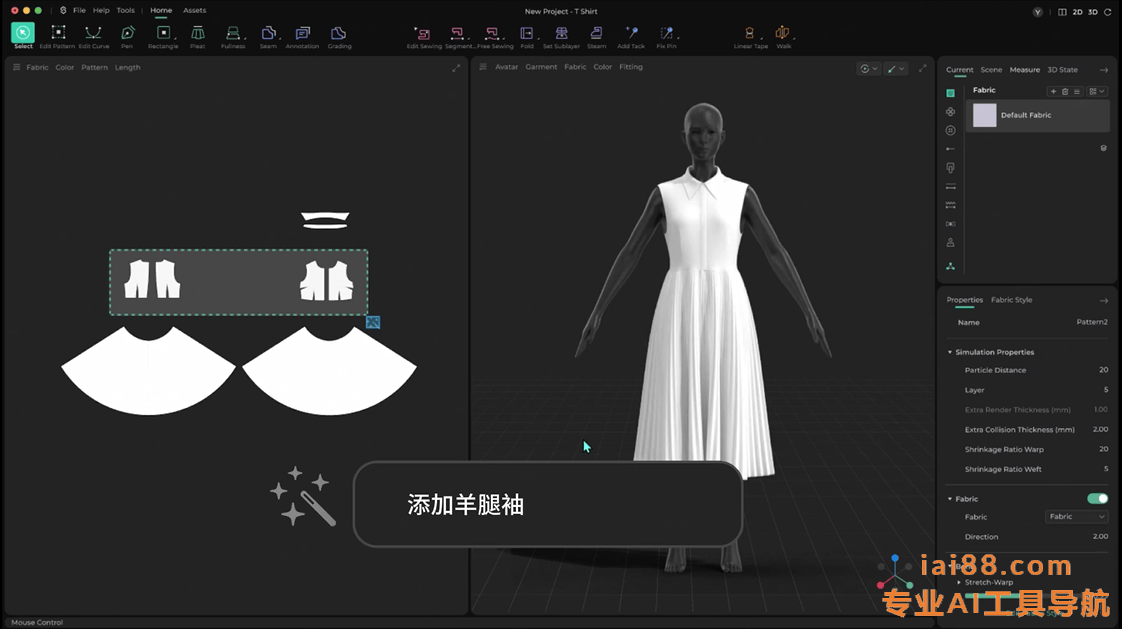Open the Assets tab
The image size is (1122, 629).
[194, 10]
